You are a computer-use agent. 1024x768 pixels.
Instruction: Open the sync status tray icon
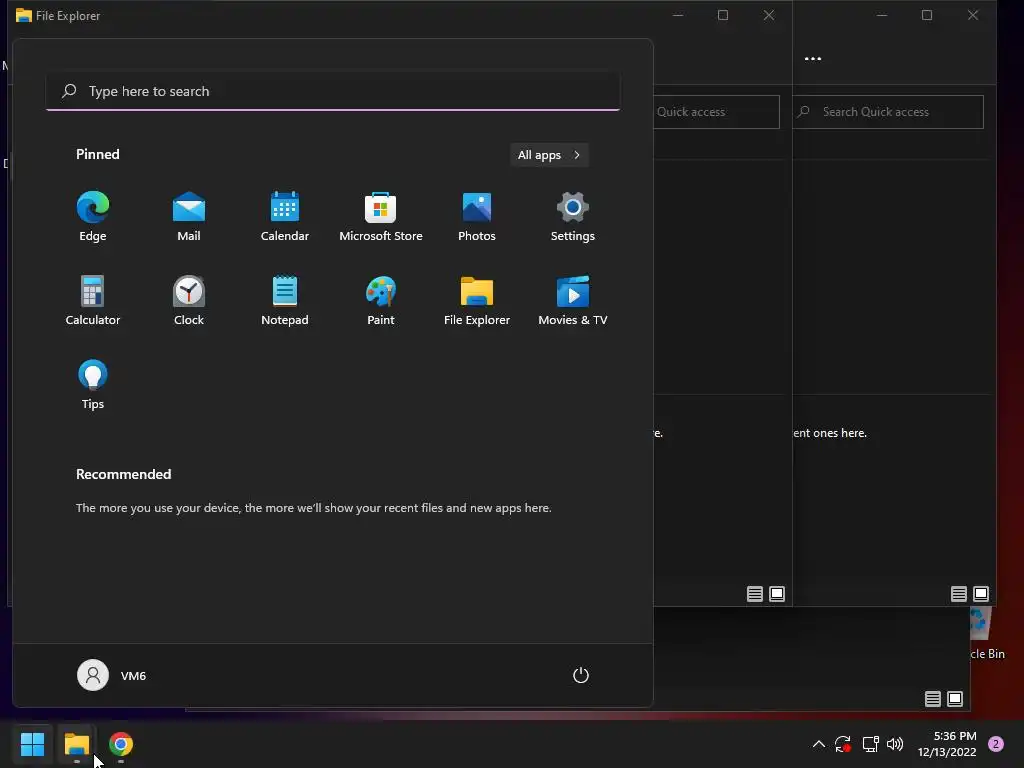tap(842, 744)
